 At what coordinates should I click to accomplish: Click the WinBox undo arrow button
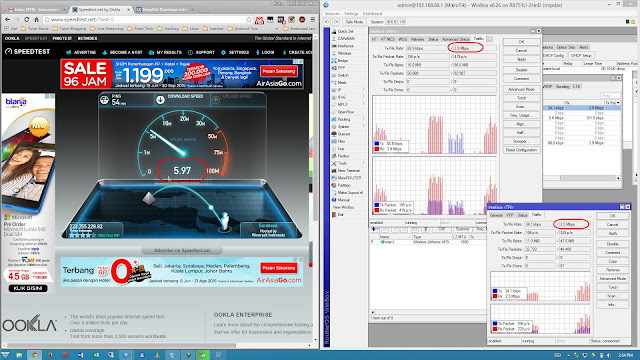pyautogui.click(x=327, y=22)
